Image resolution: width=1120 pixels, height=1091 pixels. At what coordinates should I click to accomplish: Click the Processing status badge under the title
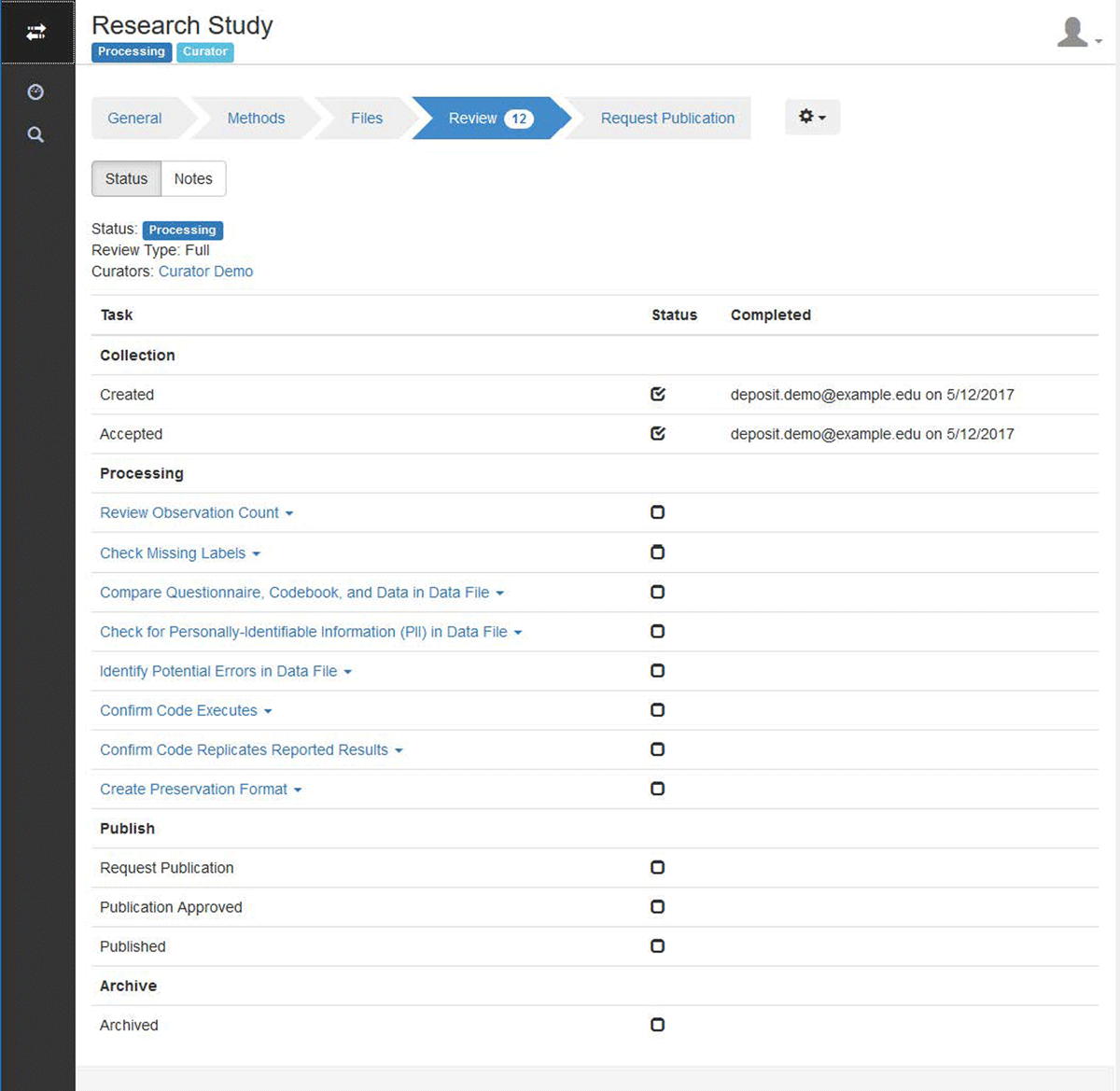tap(132, 52)
